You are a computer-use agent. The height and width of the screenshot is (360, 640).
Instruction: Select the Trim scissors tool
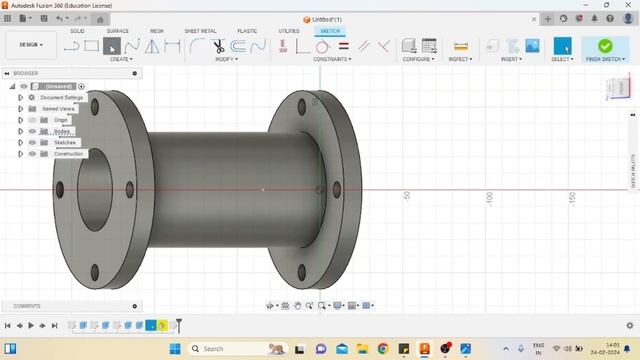pyautogui.click(x=219, y=46)
